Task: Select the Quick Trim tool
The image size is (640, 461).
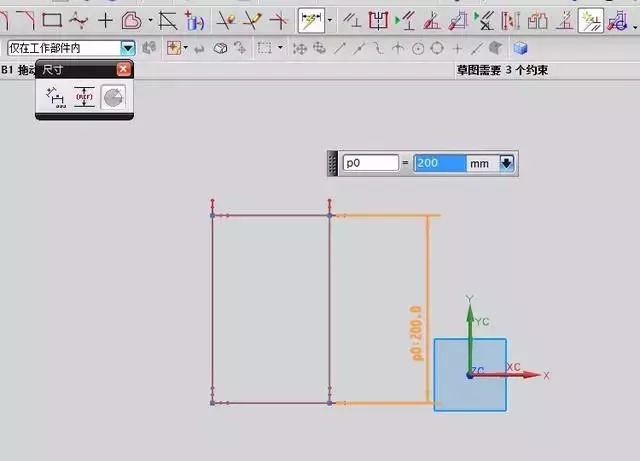Action: click(227, 19)
